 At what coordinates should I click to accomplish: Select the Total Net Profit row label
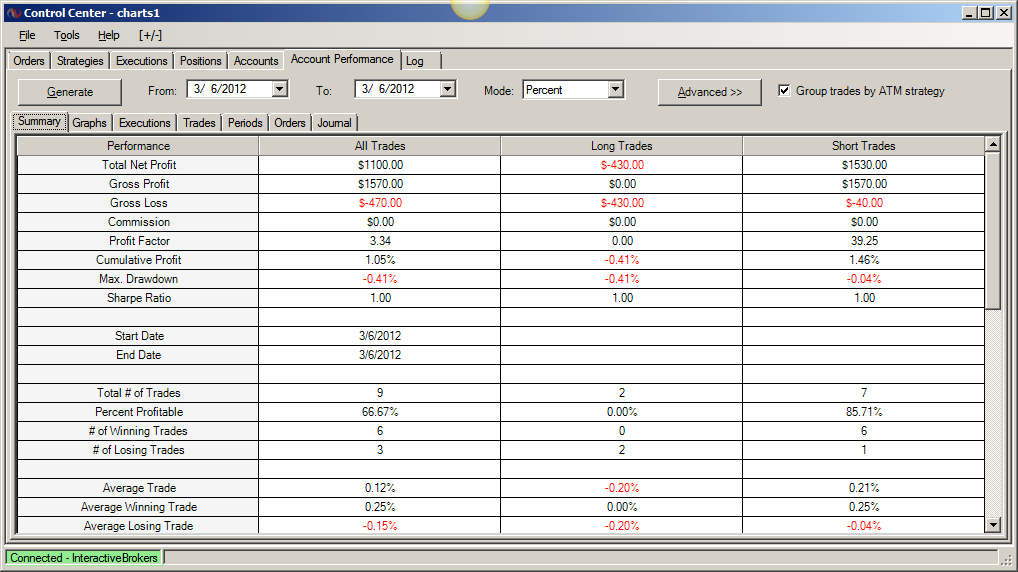139,165
